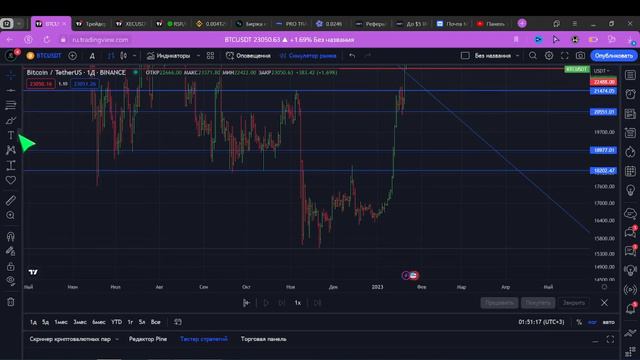
Task: Select the trend line drawing tool
Action: (x=11, y=90)
